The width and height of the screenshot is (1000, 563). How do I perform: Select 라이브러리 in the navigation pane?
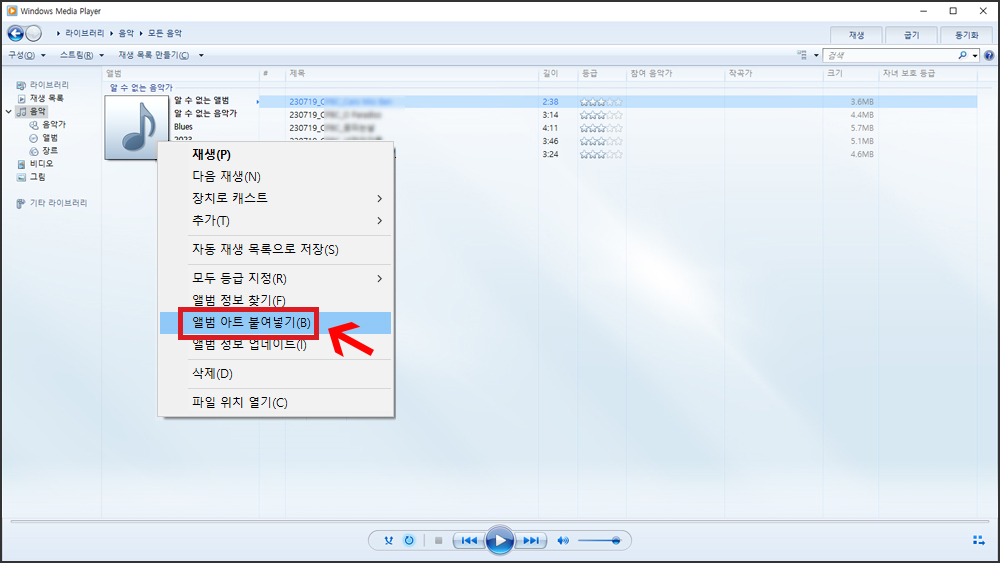point(43,85)
